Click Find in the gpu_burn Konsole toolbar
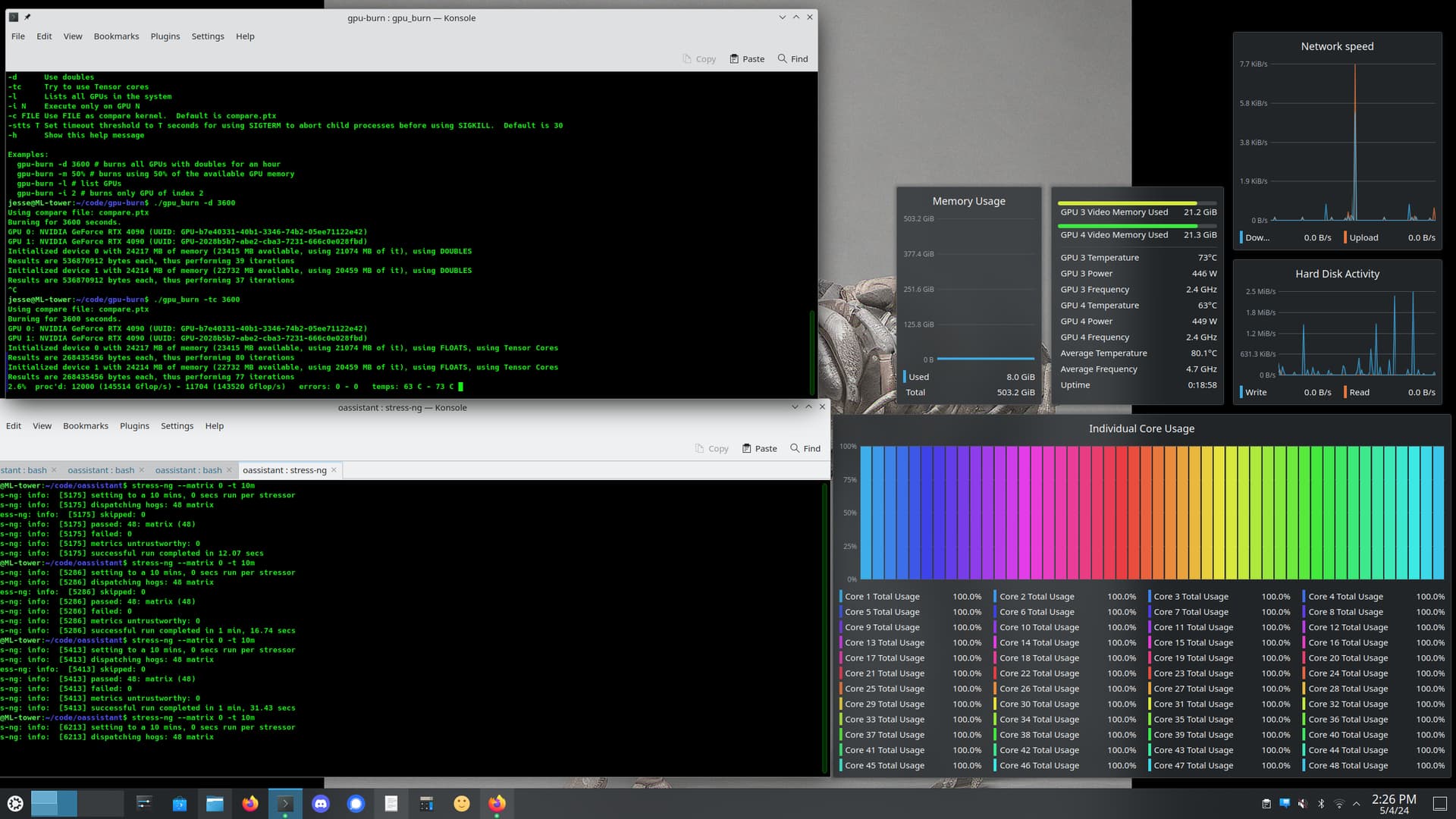 click(x=792, y=59)
